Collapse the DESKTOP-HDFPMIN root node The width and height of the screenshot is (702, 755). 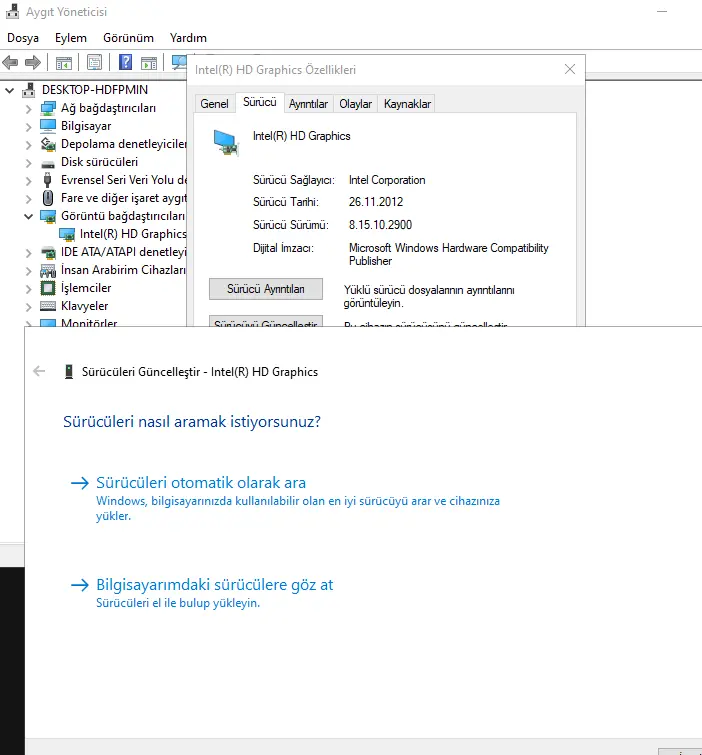(x=10, y=90)
